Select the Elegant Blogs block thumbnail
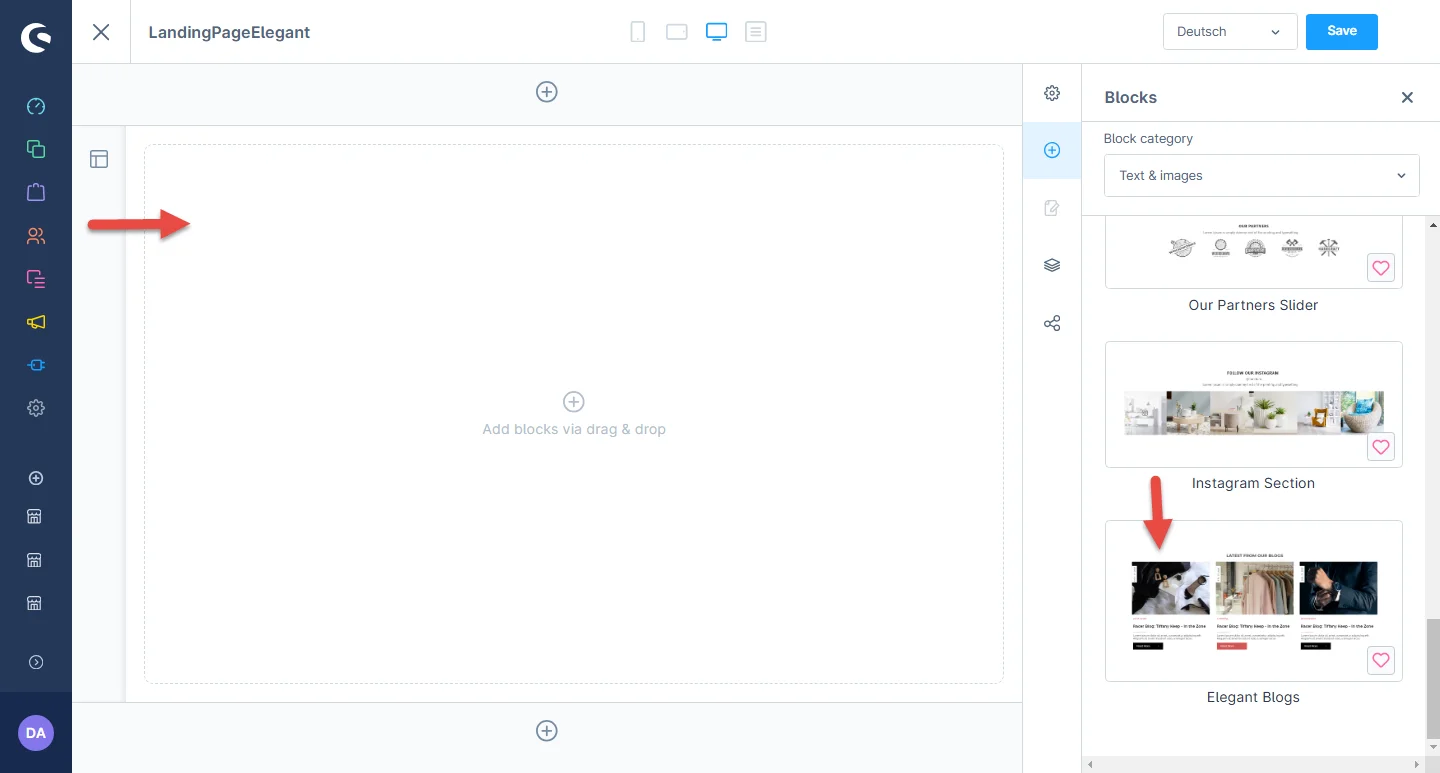 (x=1253, y=600)
